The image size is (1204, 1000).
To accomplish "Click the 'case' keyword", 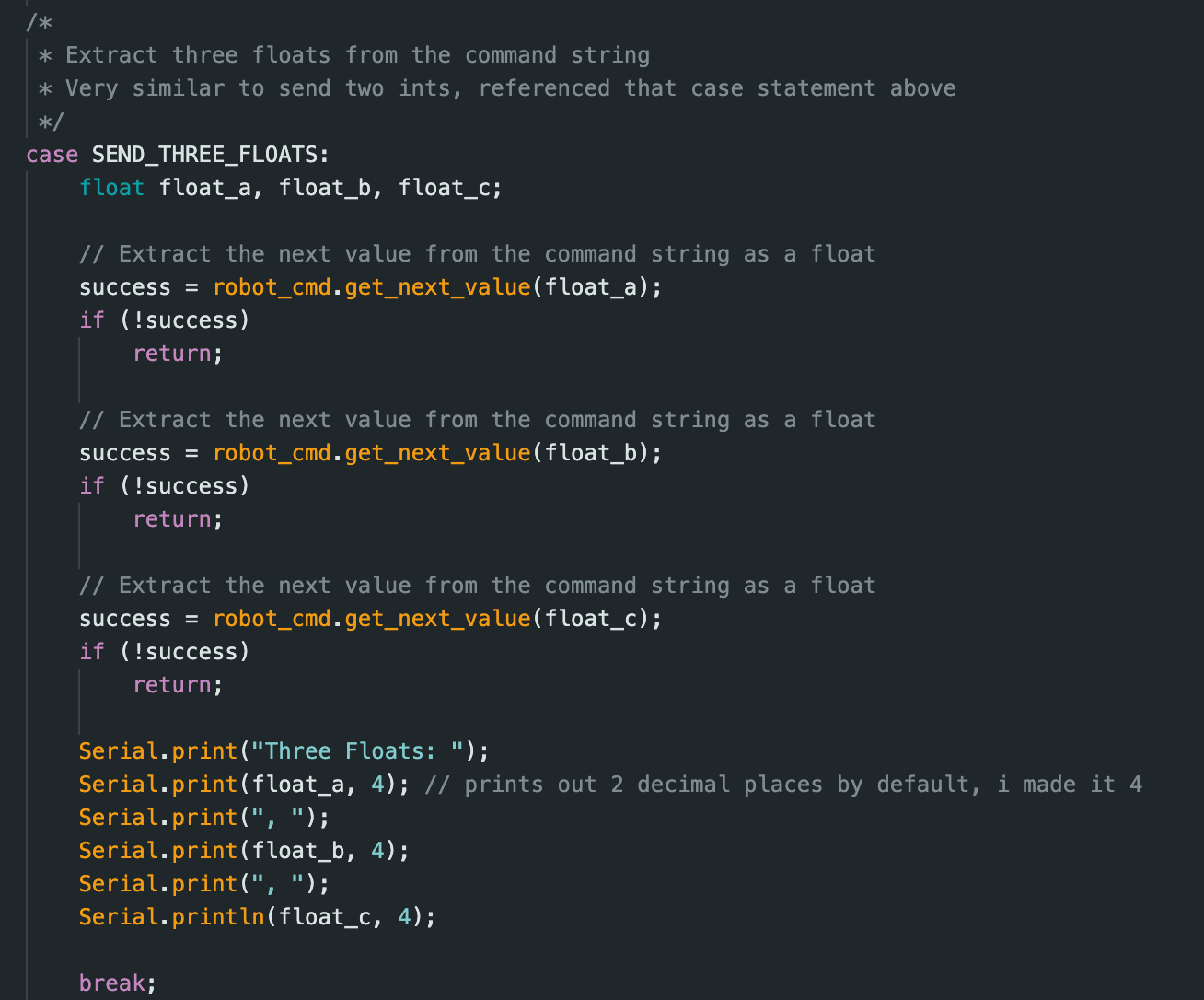I will [52, 154].
